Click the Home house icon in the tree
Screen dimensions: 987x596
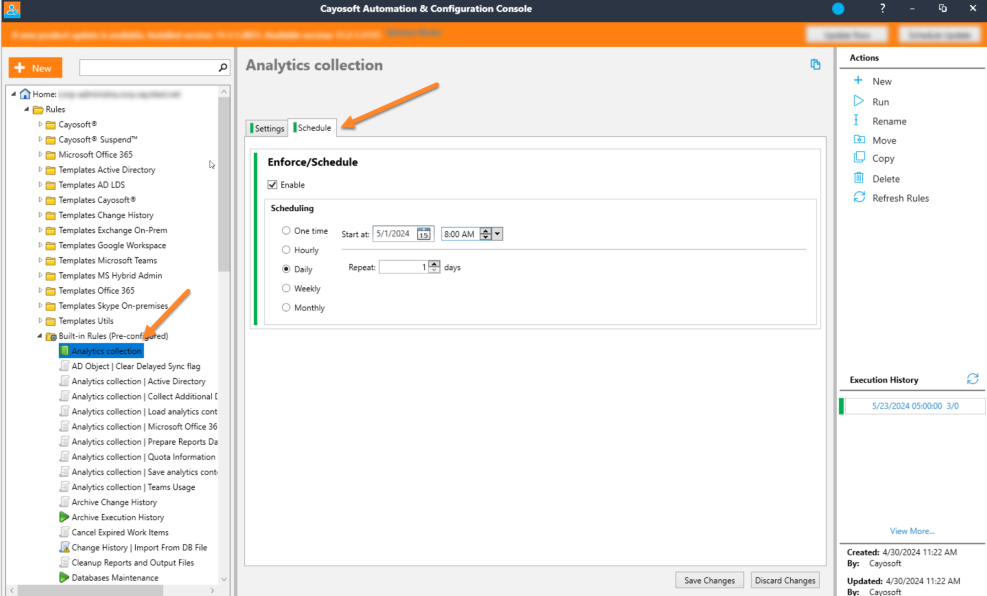pos(25,94)
